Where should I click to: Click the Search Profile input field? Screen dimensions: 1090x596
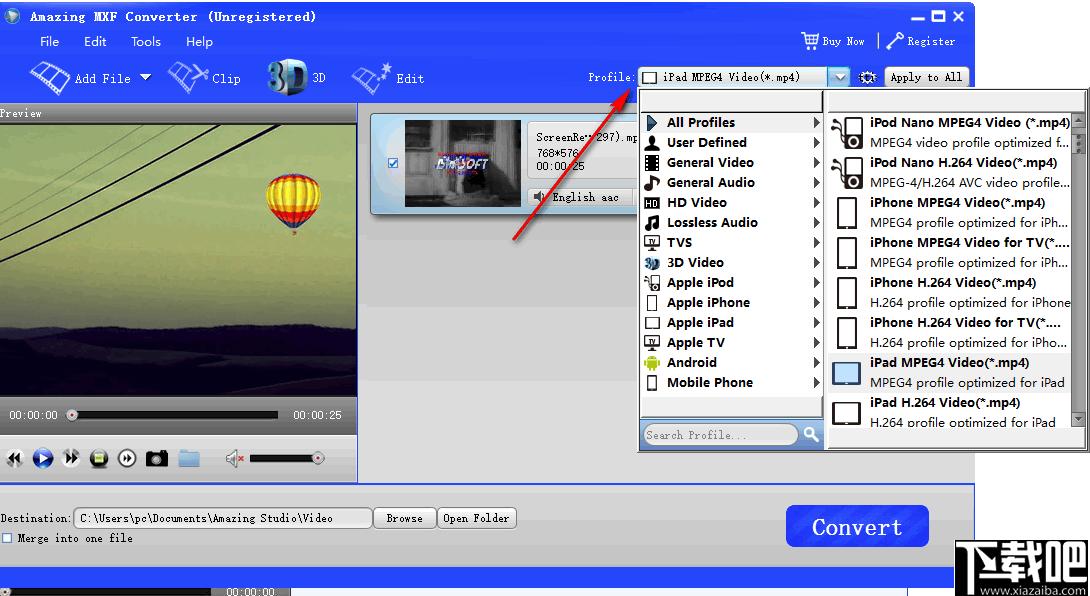pos(719,435)
